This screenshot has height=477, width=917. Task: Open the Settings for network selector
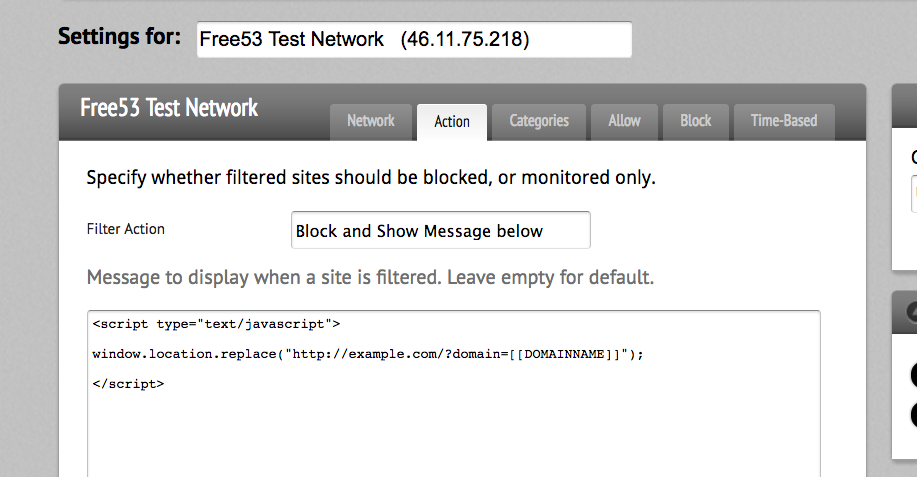(x=414, y=39)
